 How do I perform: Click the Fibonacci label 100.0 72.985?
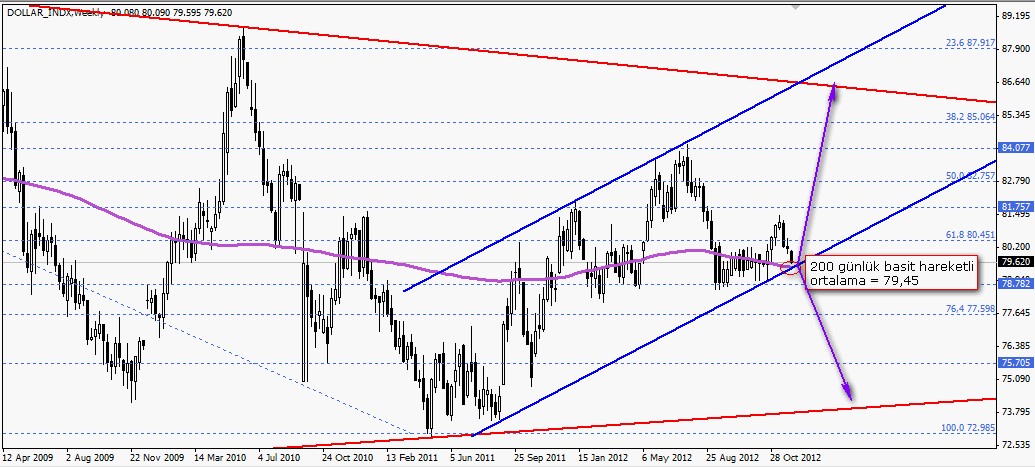(x=968, y=427)
